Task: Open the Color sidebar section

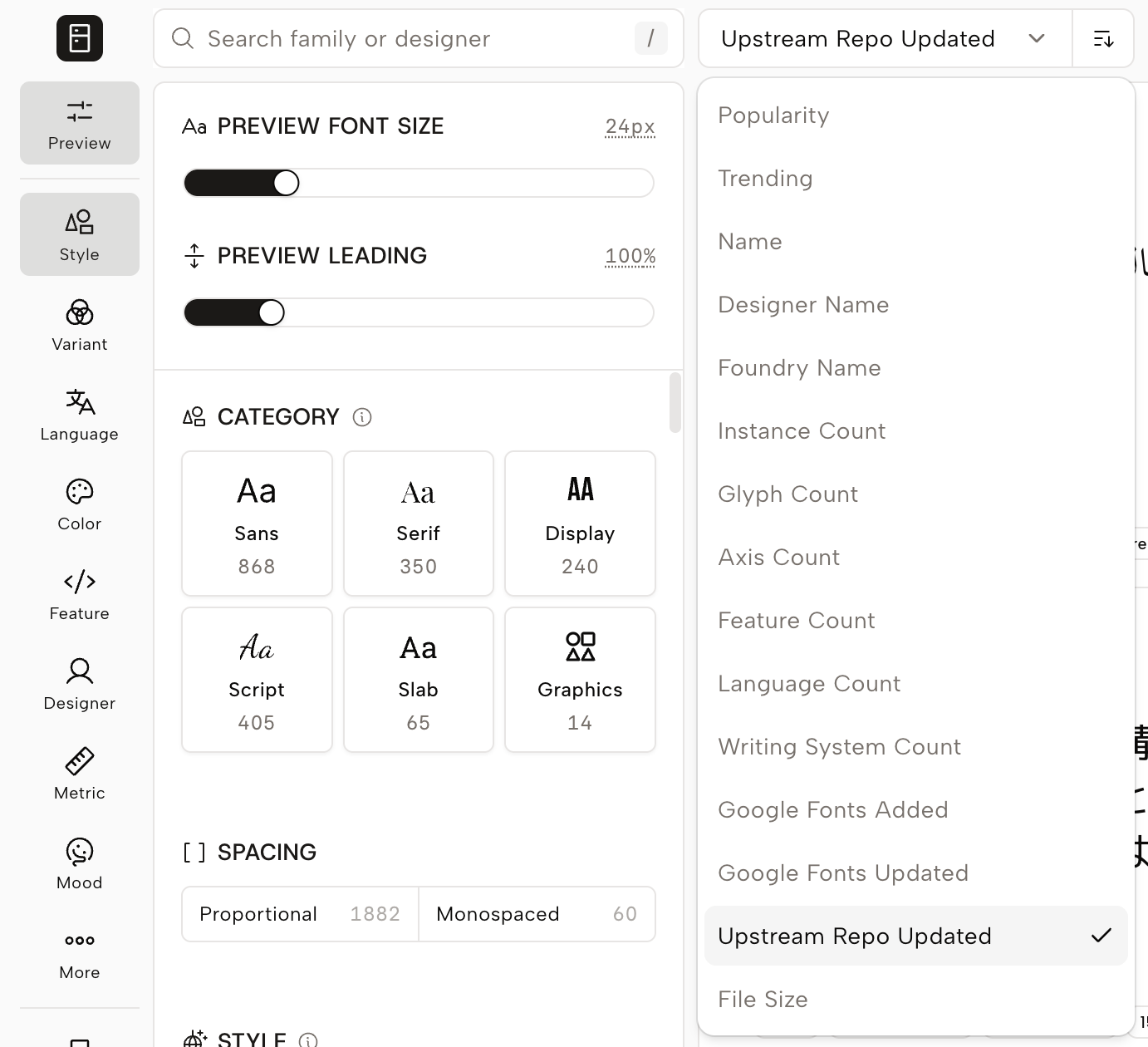Action: (x=80, y=504)
